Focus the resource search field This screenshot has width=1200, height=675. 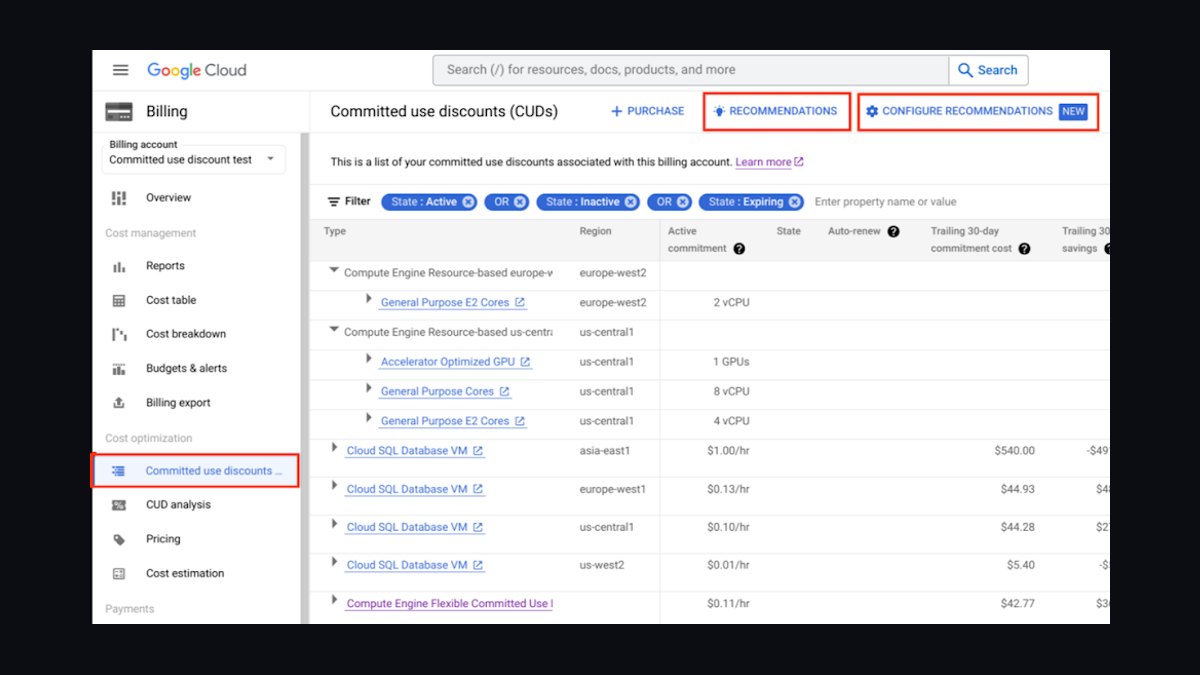pyautogui.click(x=691, y=70)
